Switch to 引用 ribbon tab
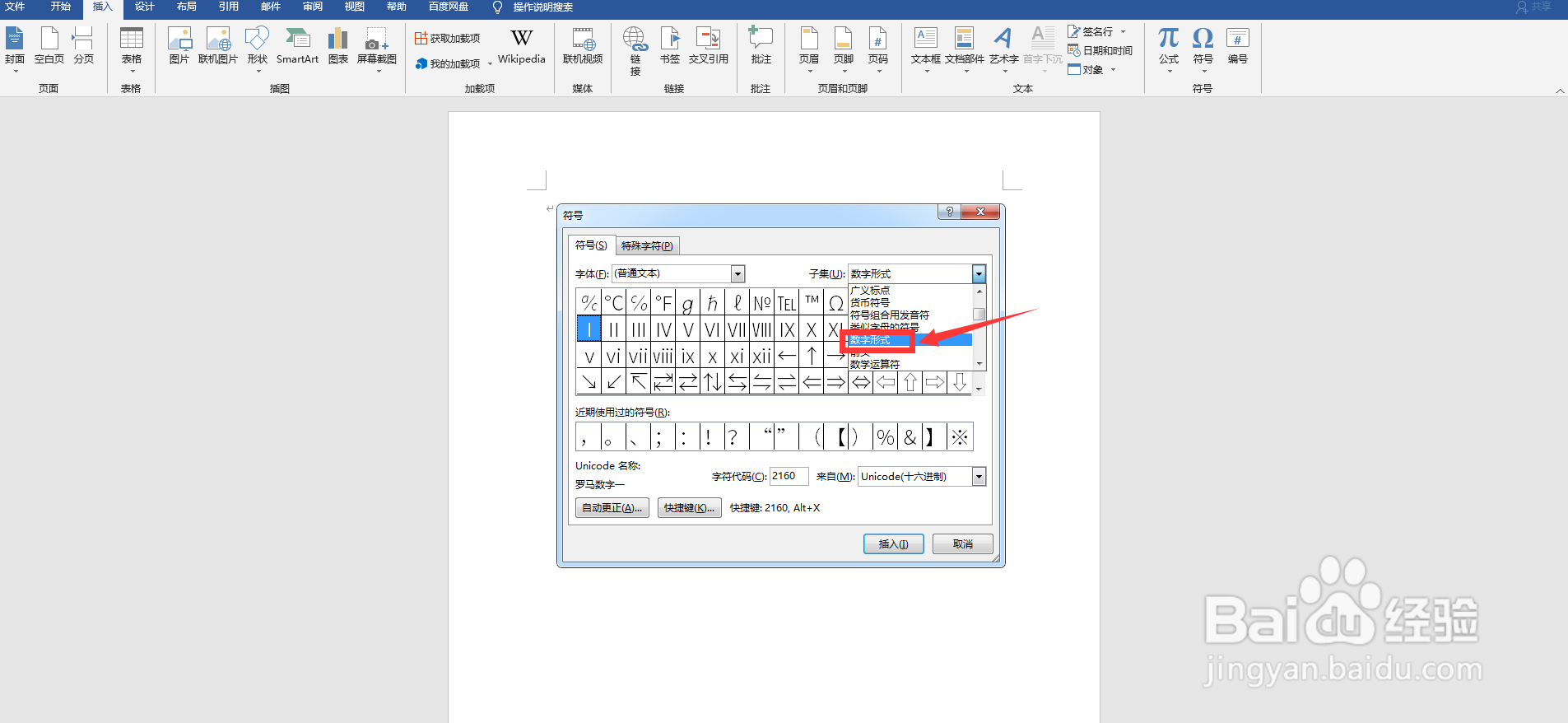The image size is (1568, 723). 229,7
